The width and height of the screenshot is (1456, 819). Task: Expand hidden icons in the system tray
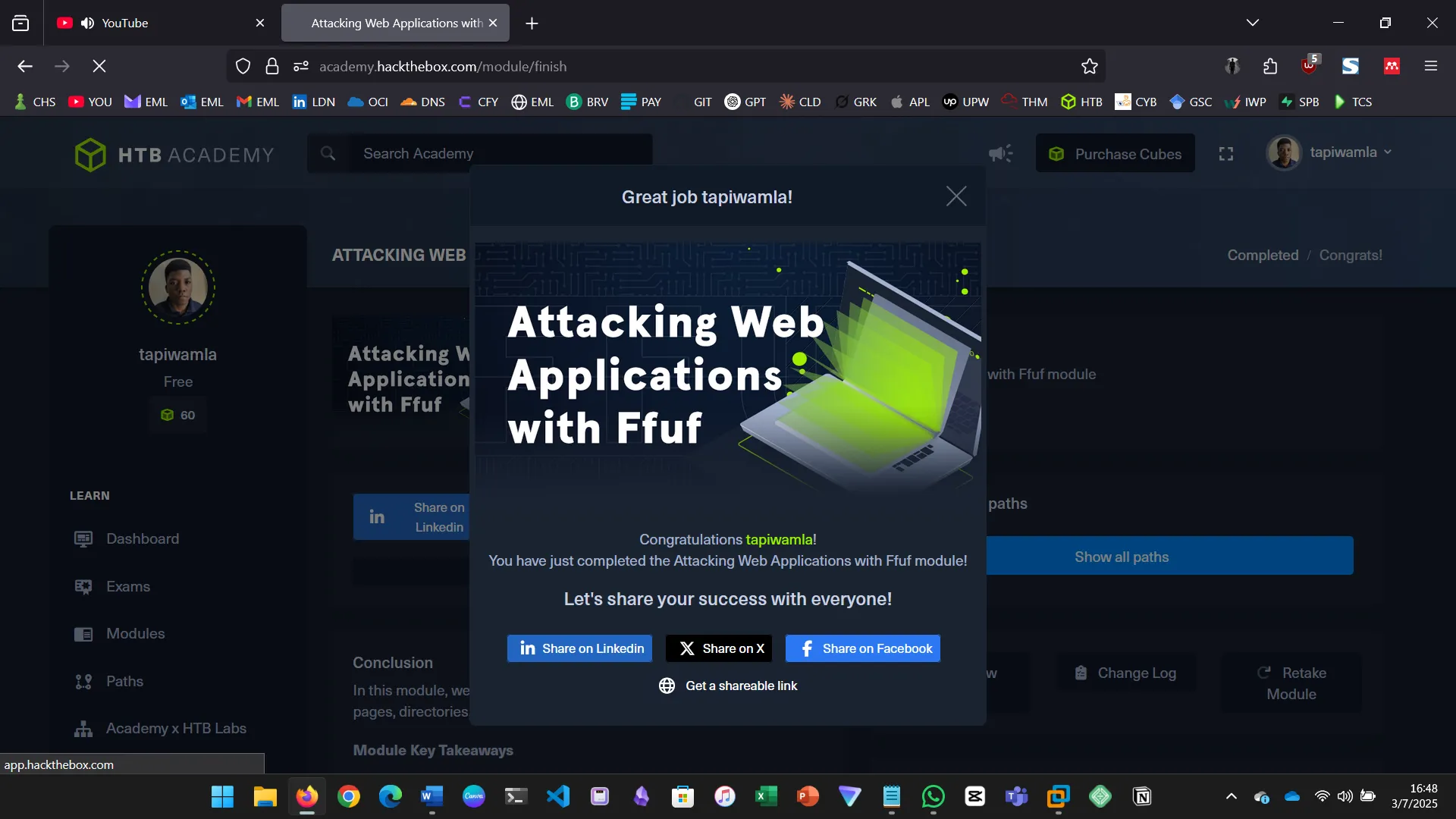[x=1231, y=797]
